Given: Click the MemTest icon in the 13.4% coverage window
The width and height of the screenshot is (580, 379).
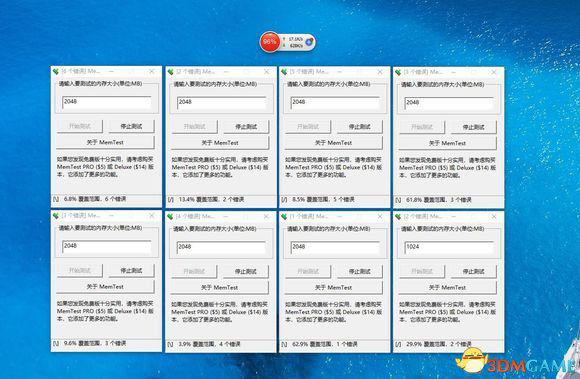Looking at the screenshot, I should click(171, 72).
